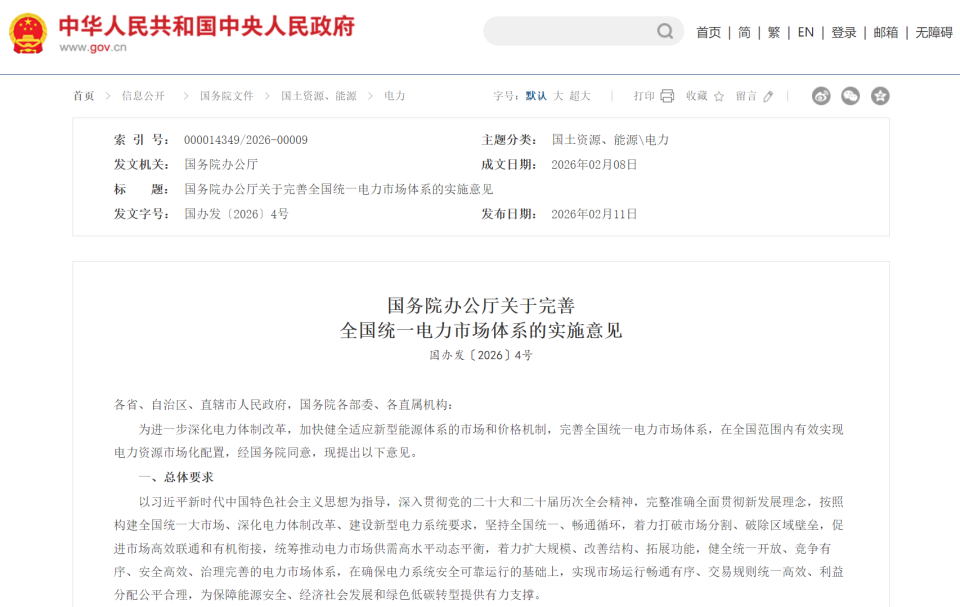Click inside the search input box
Screen dimensions: 960x607
click(x=570, y=31)
